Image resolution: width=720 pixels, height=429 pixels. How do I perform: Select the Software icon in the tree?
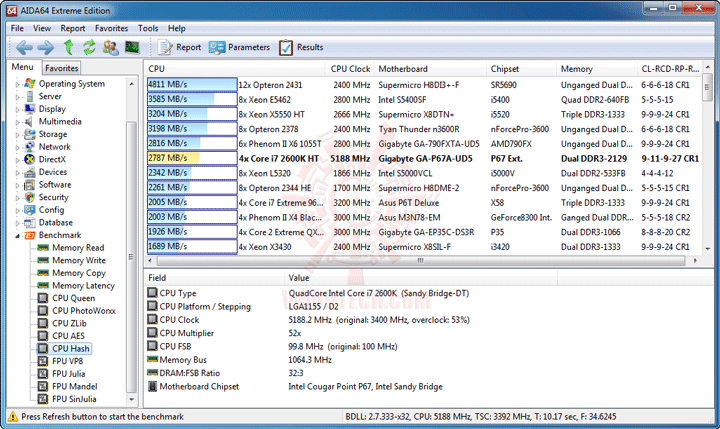(29, 185)
